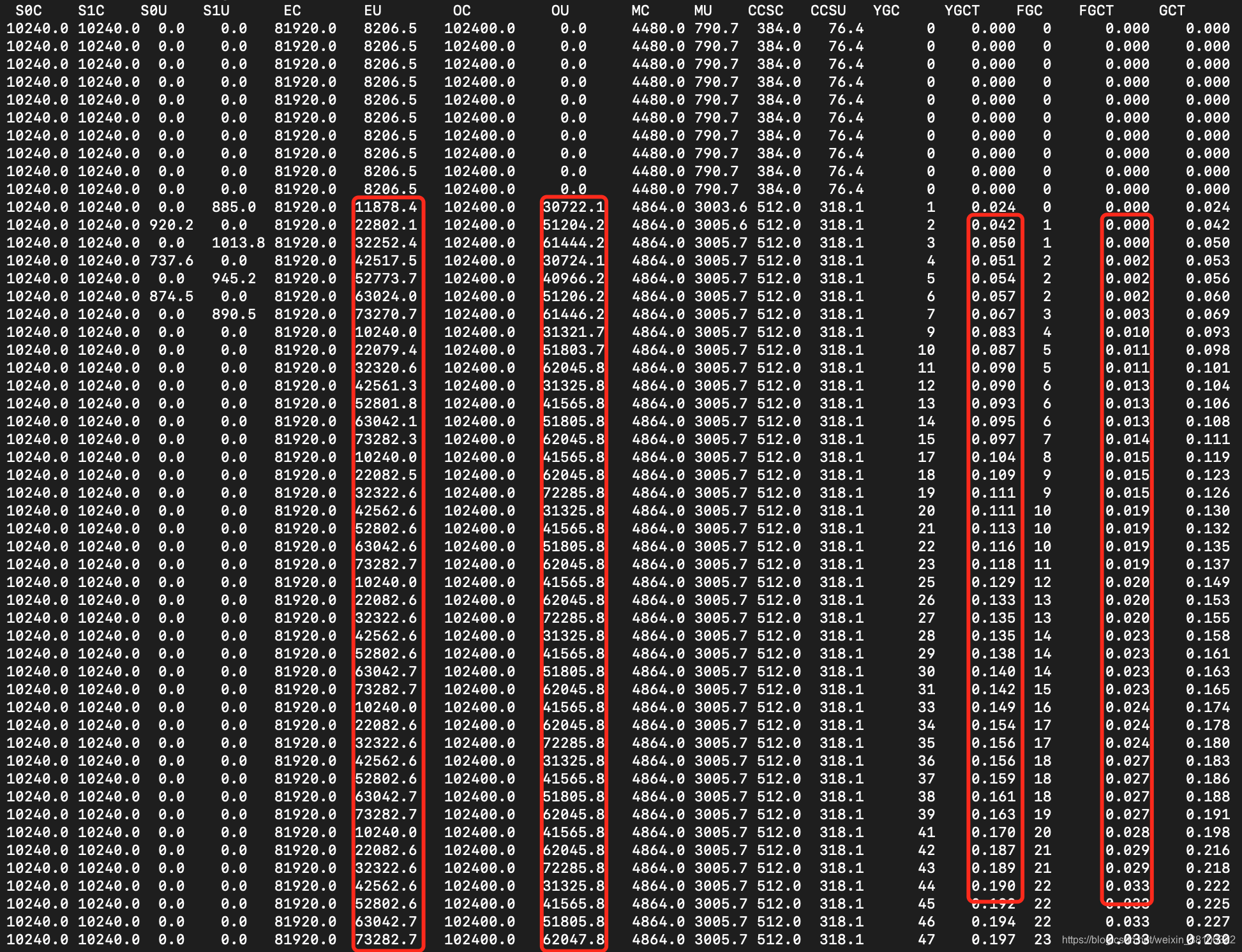Click the OU value 30722.1

573,207
